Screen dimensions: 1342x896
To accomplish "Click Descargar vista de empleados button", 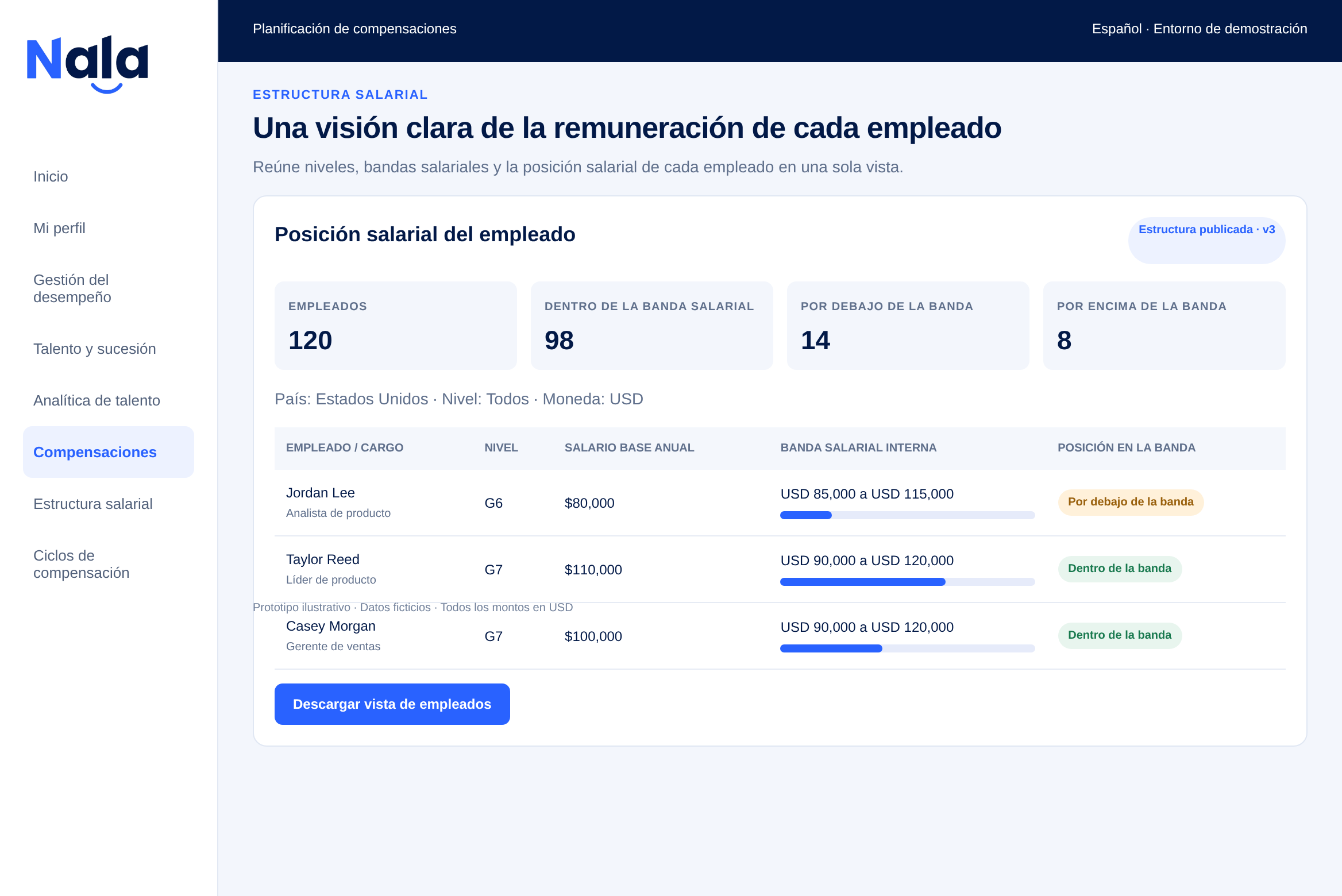I will (x=392, y=704).
